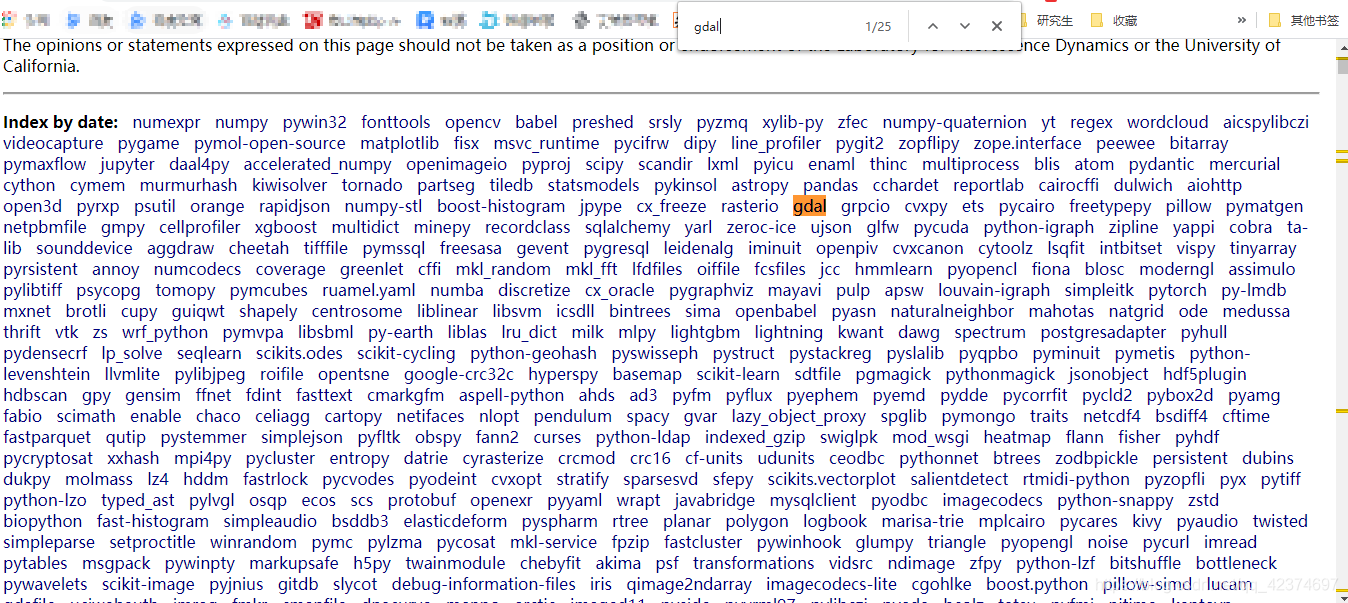Open the gevent link

(543, 248)
